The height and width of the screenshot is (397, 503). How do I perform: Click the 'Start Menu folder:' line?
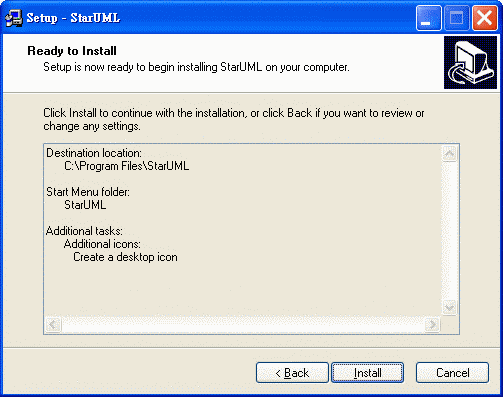tap(88, 192)
